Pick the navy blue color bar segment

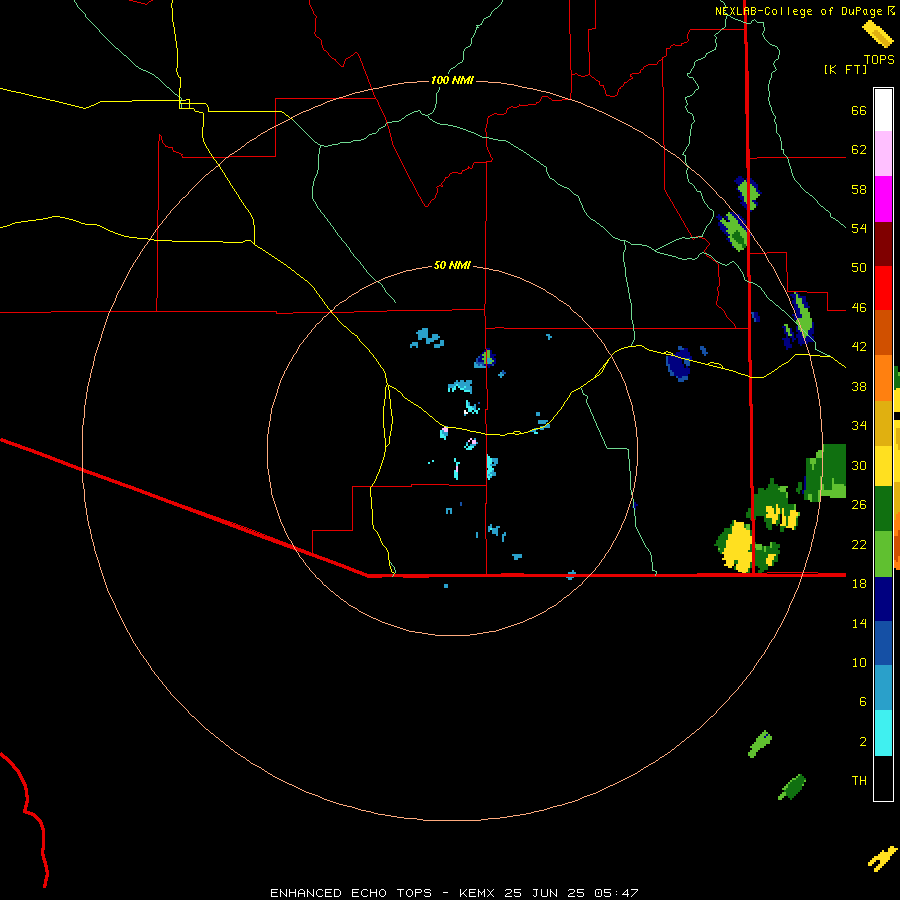tap(883, 599)
